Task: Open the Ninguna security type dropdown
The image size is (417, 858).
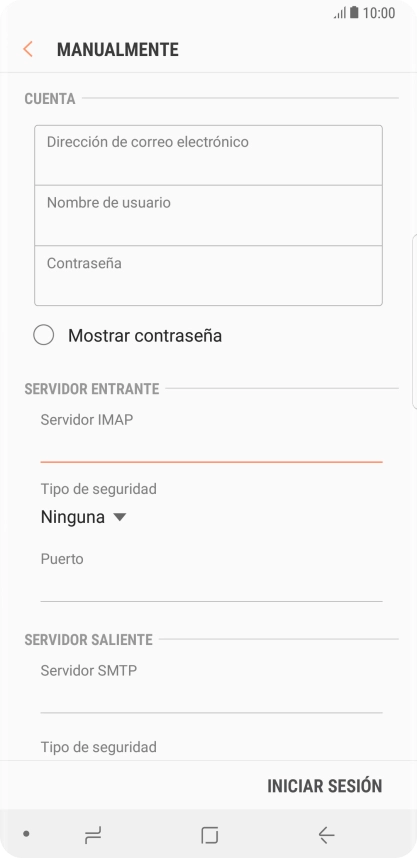Action: [83, 517]
